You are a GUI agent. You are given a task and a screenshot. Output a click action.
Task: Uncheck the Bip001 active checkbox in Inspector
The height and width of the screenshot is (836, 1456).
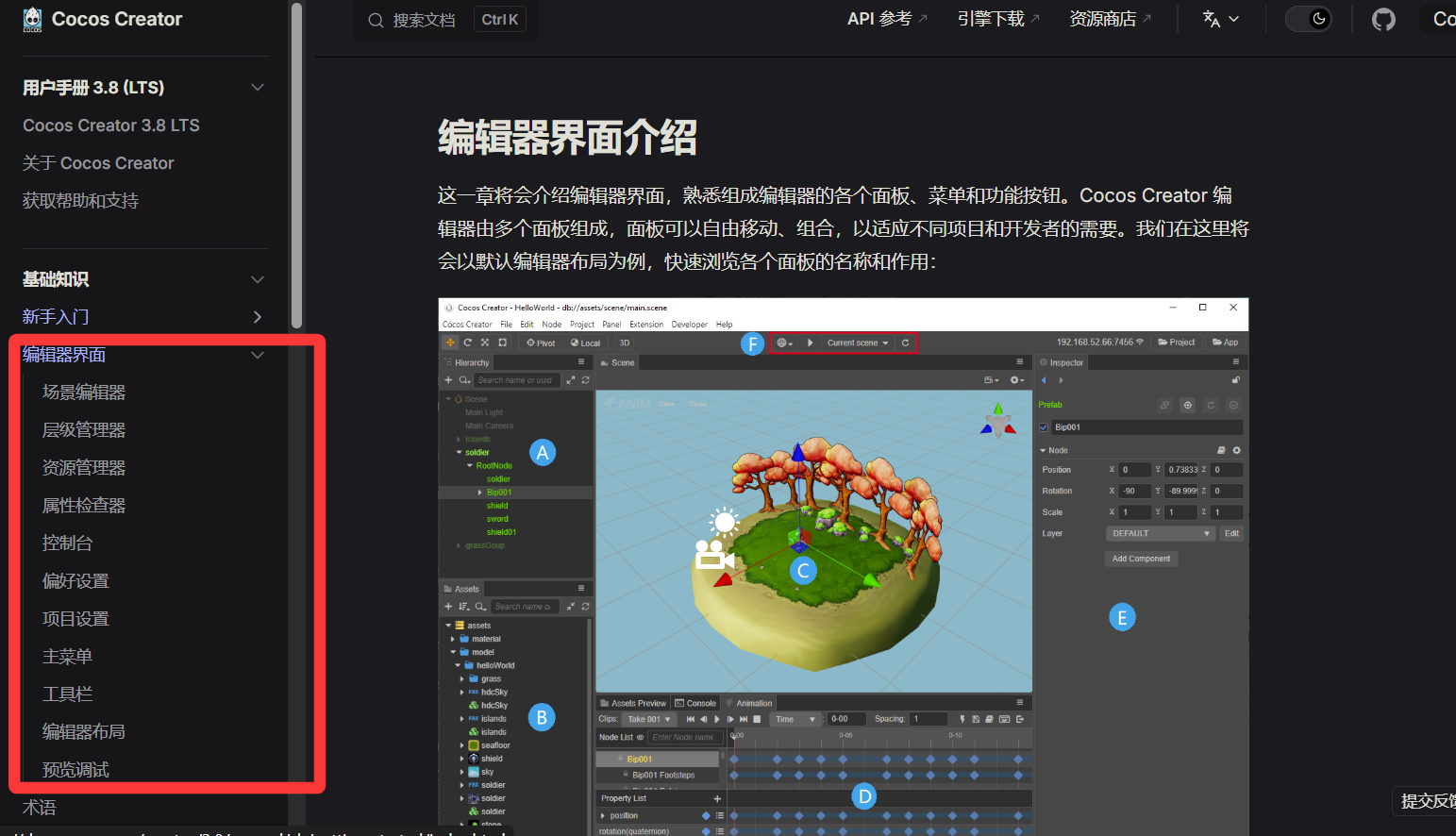1044,427
